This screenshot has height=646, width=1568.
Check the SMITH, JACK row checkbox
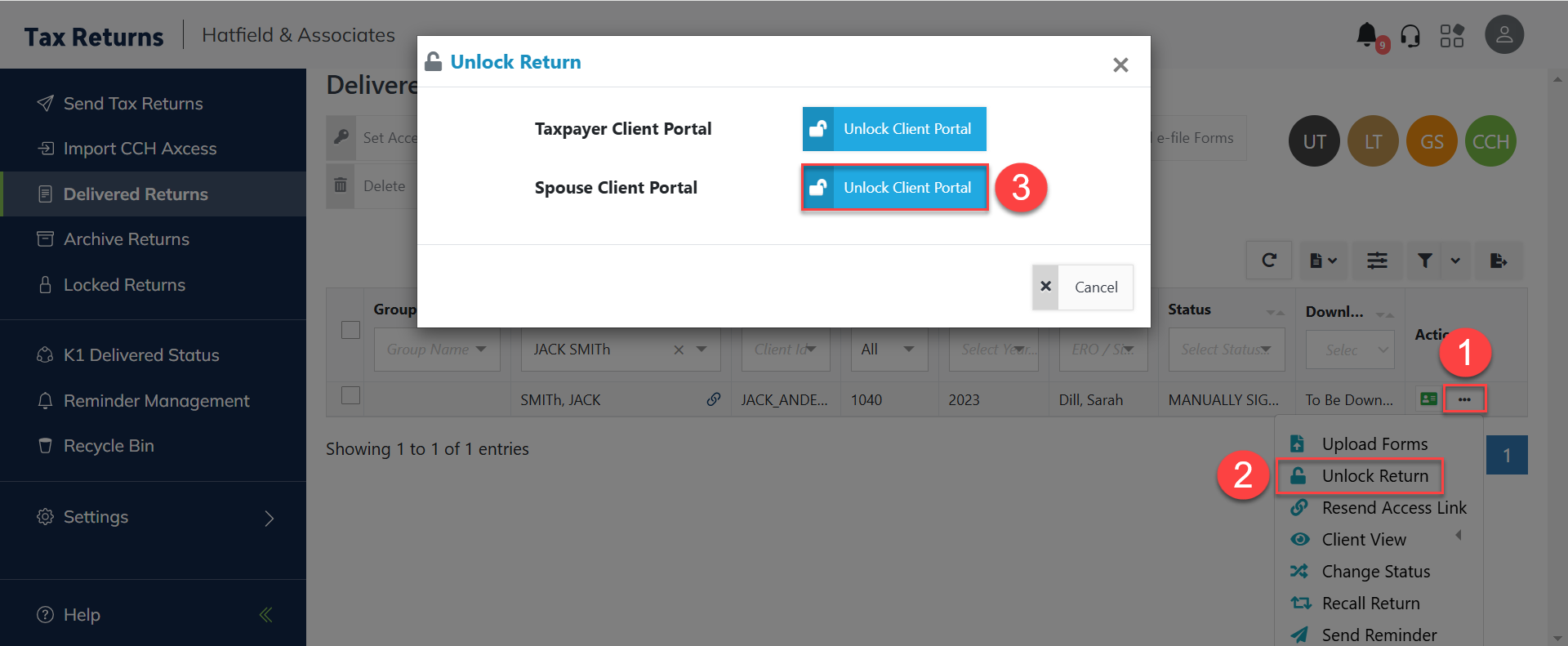point(350,395)
